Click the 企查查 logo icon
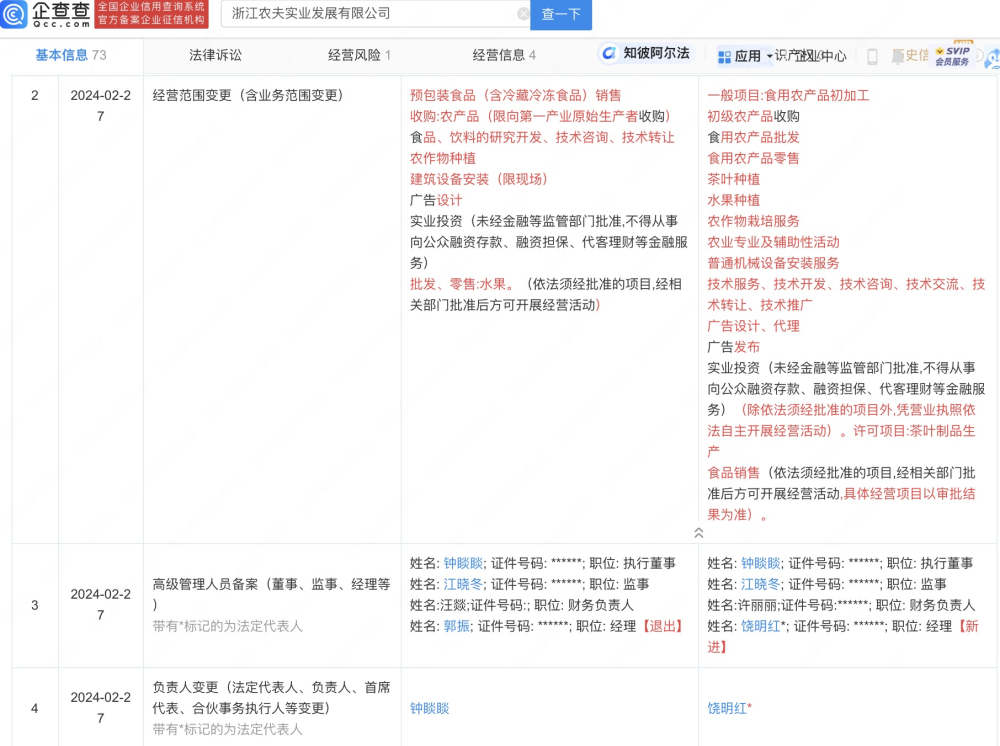 pyautogui.click(x=13, y=16)
